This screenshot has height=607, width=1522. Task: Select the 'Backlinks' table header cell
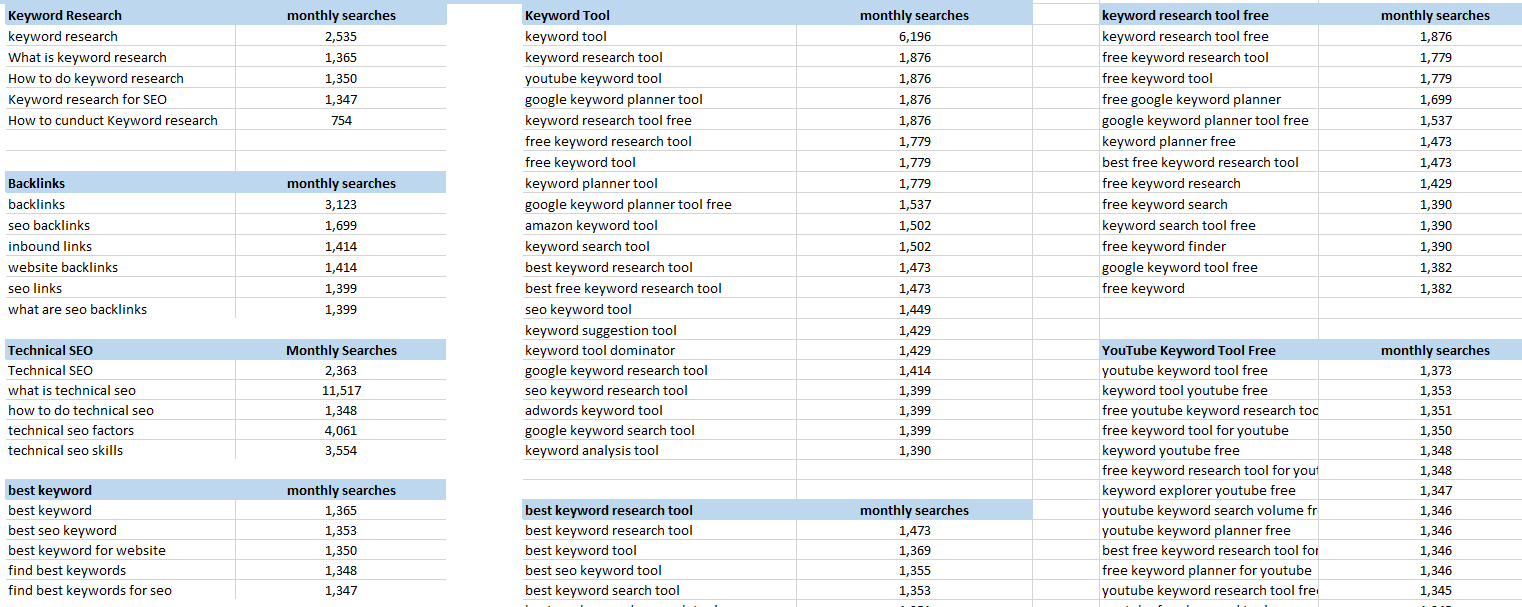(x=37, y=183)
